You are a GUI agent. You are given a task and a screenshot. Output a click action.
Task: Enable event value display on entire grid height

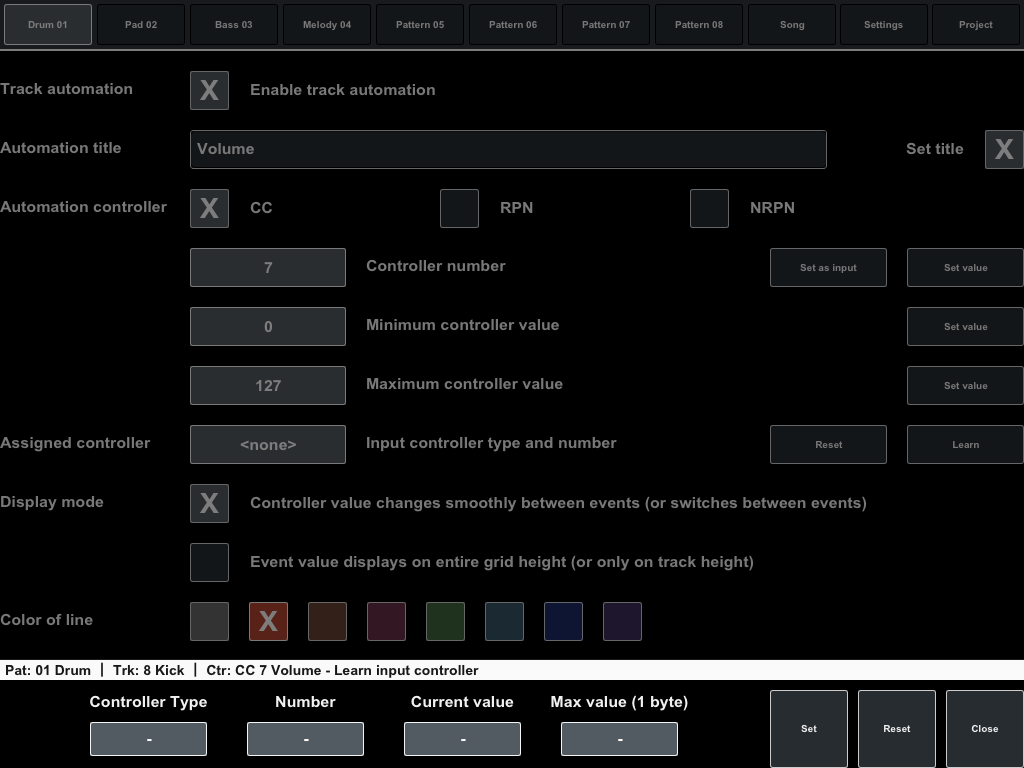209,562
